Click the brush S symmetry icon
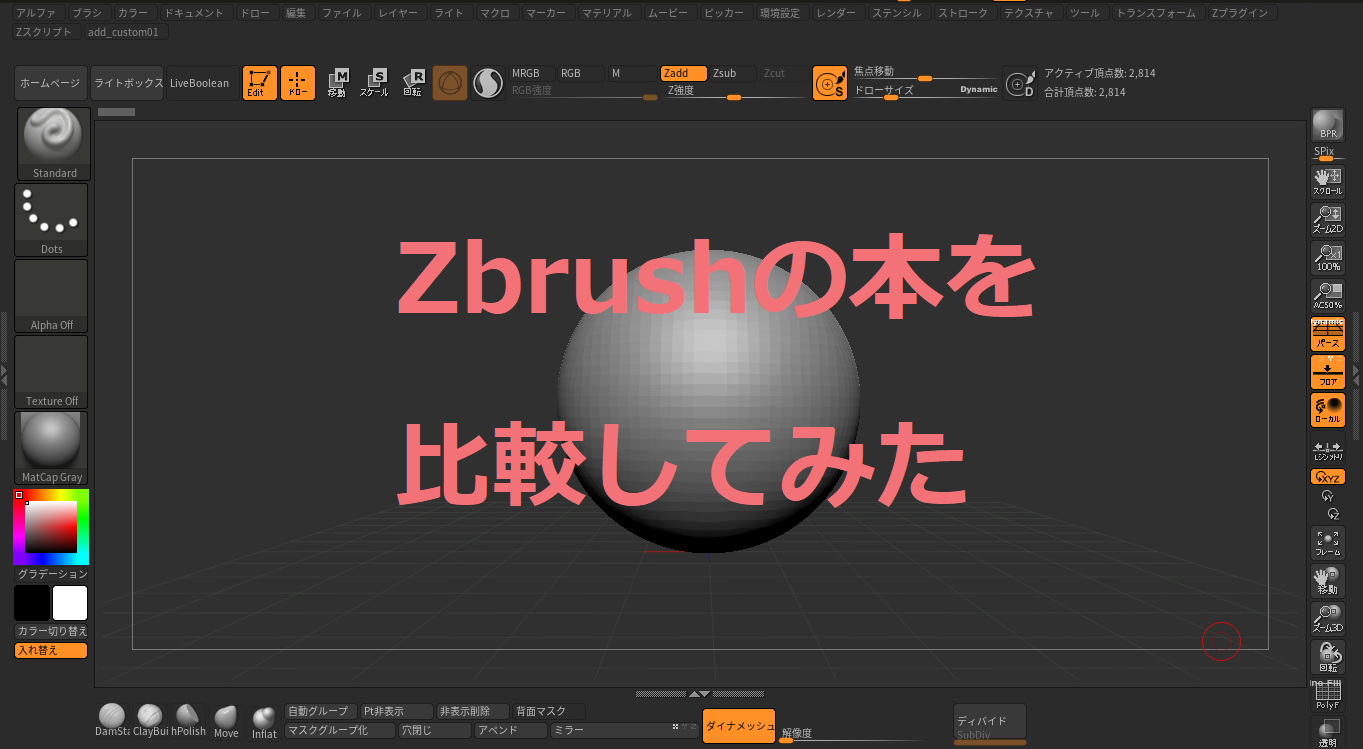The height and width of the screenshot is (749, 1363). 830,83
